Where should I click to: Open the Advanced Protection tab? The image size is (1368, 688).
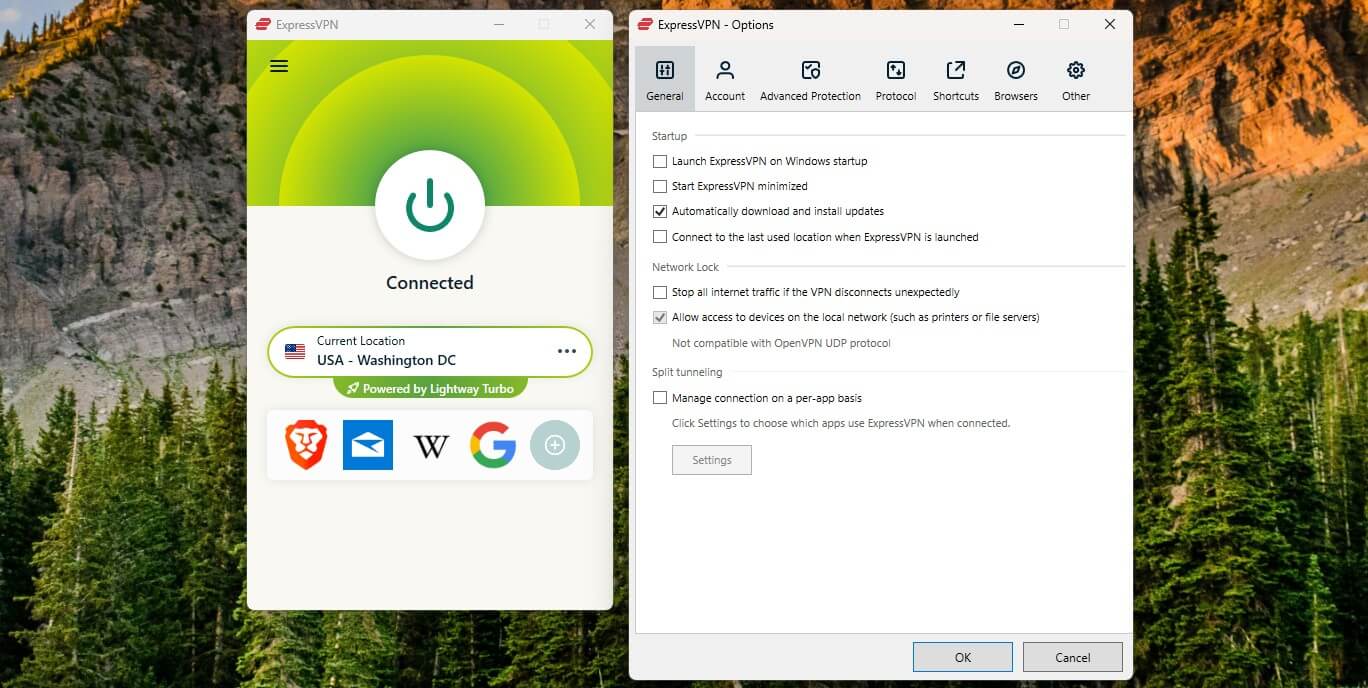(x=810, y=80)
